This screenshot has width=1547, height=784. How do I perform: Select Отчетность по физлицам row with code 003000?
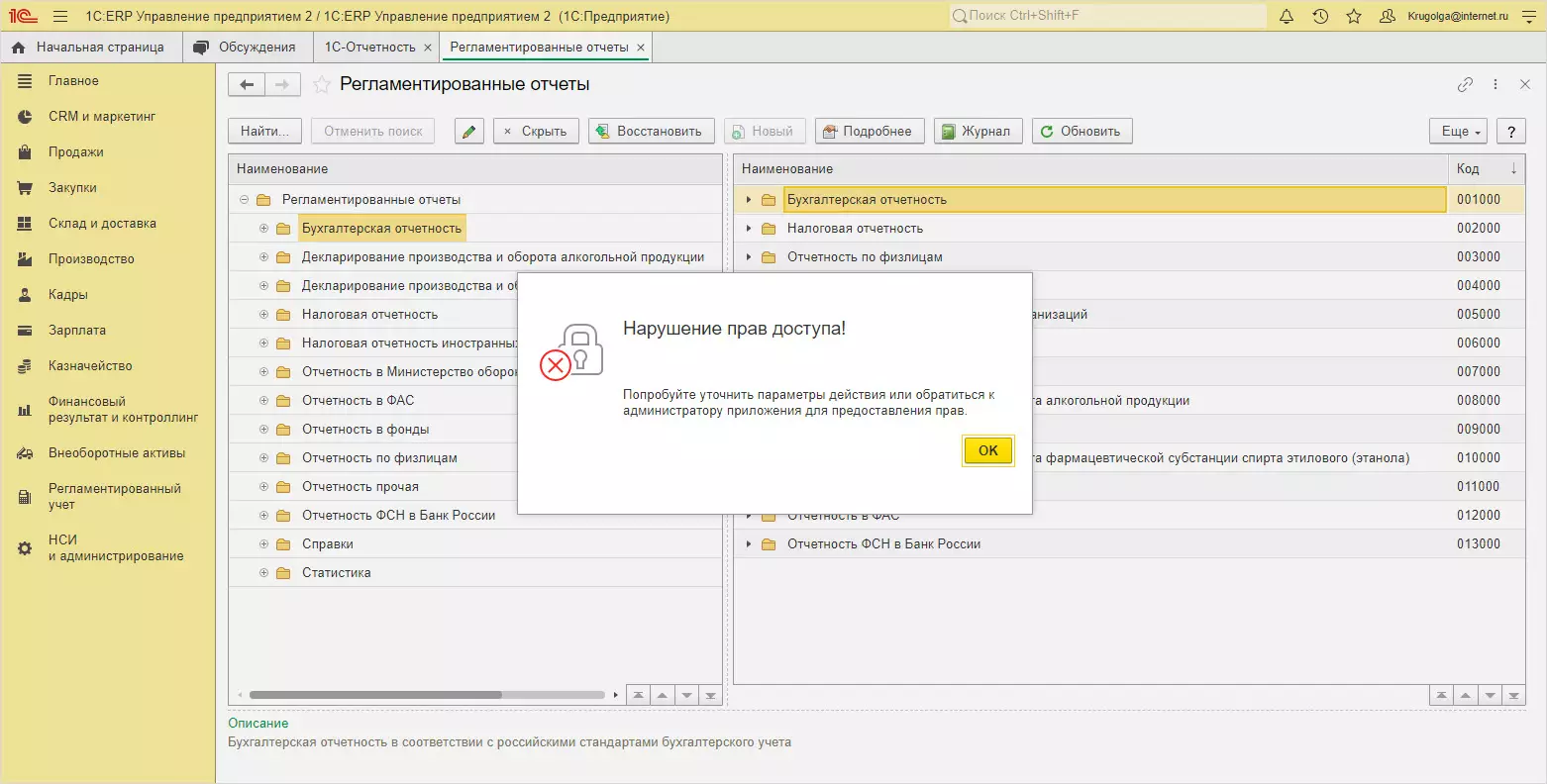(x=1129, y=257)
